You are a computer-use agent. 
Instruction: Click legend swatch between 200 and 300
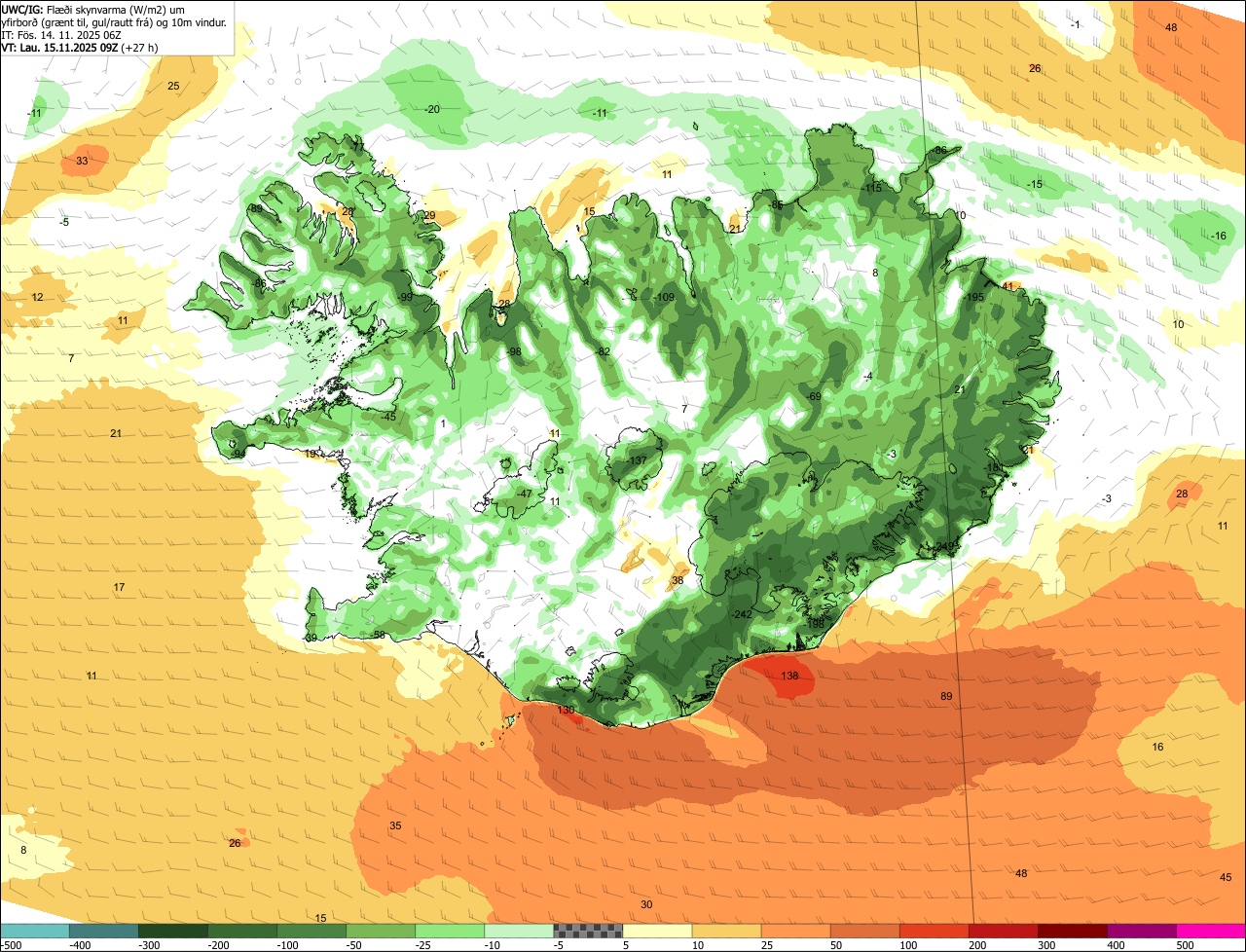tap(1003, 931)
